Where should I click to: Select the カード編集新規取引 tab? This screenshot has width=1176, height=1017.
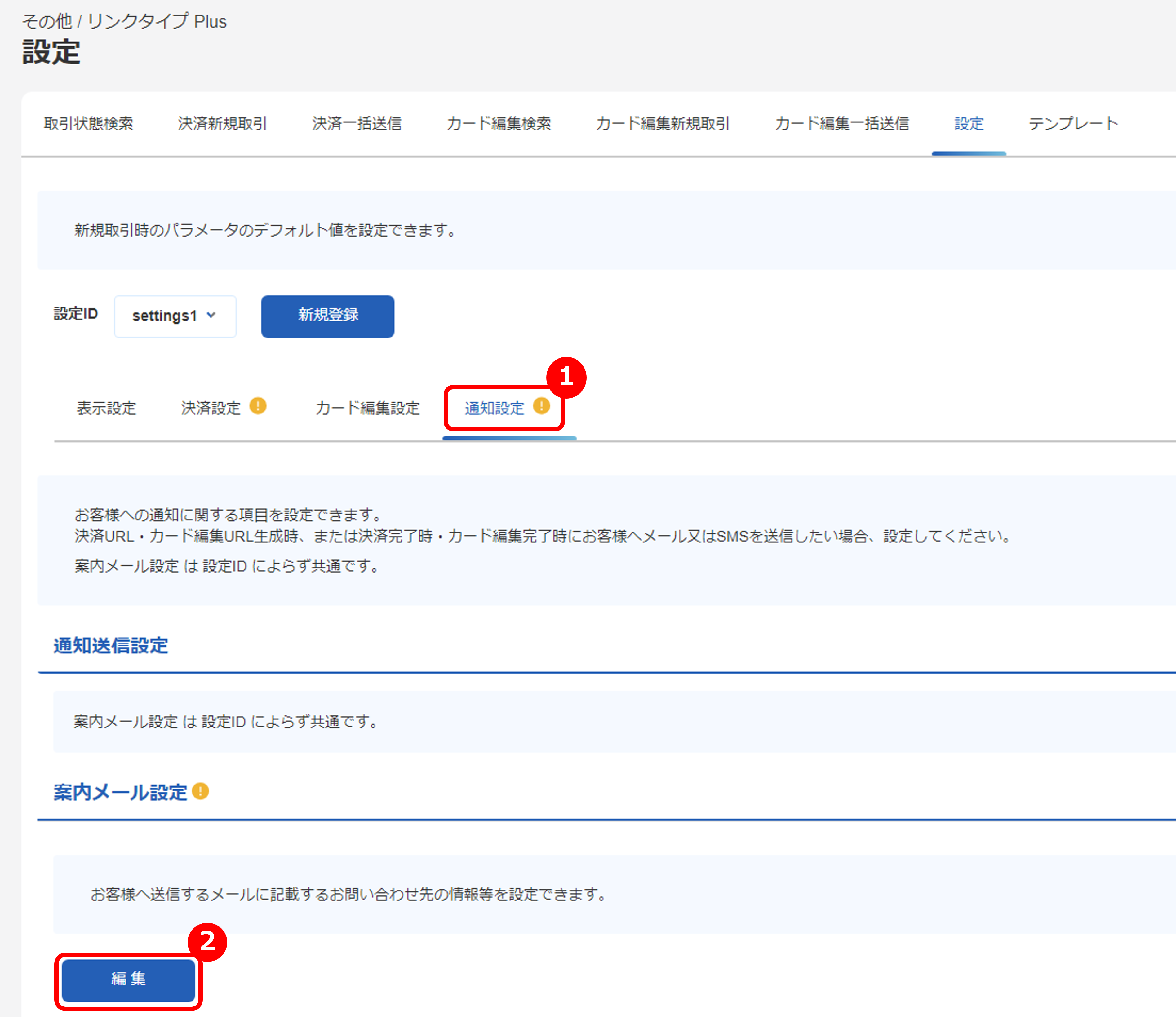662,123
